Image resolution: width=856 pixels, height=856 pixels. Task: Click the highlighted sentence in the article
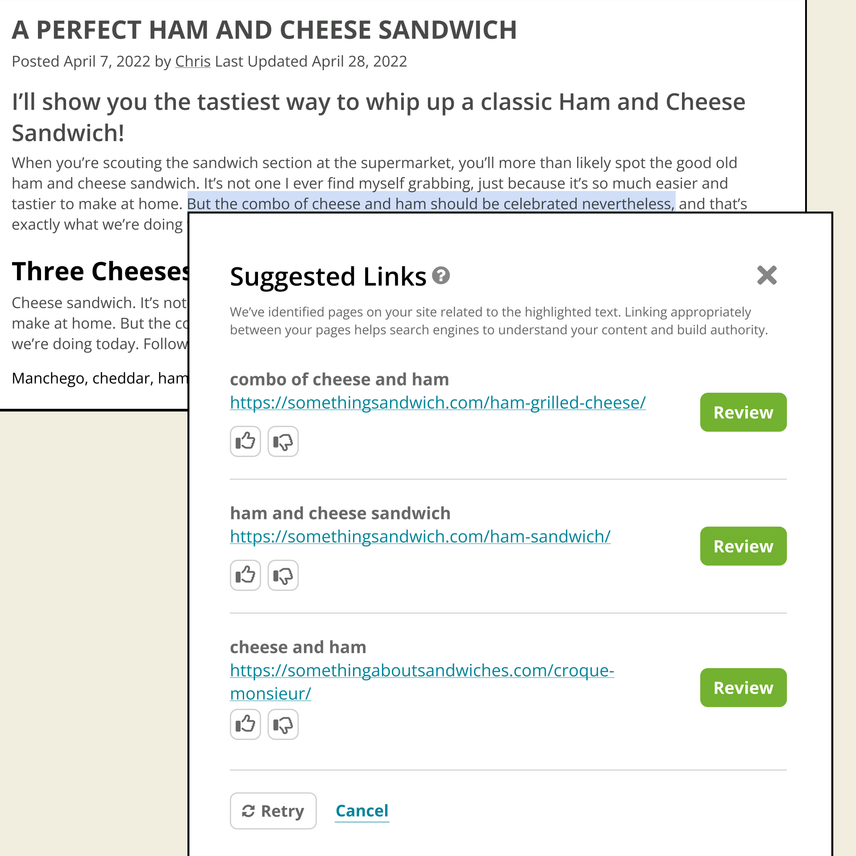point(430,203)
